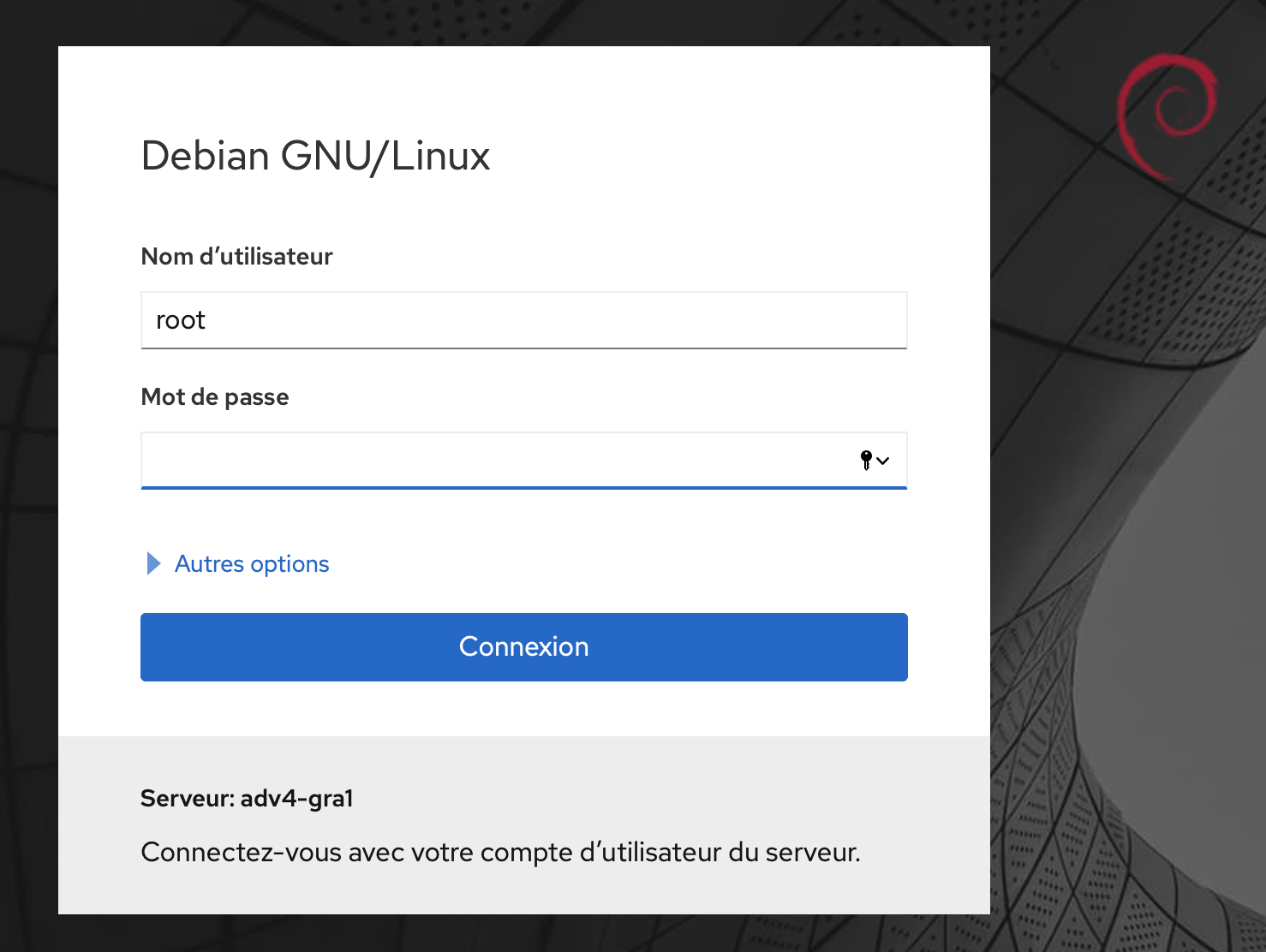Click the 'Mot de passe' label
Image resolution: width=1266 pixels, height=952 pixels.
click(x=215, y=397)
